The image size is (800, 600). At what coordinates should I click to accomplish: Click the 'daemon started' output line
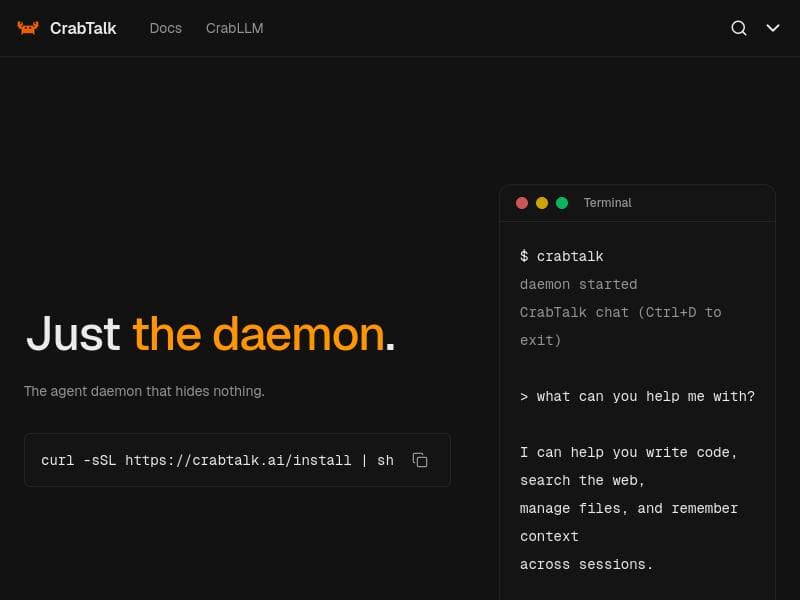578,284
